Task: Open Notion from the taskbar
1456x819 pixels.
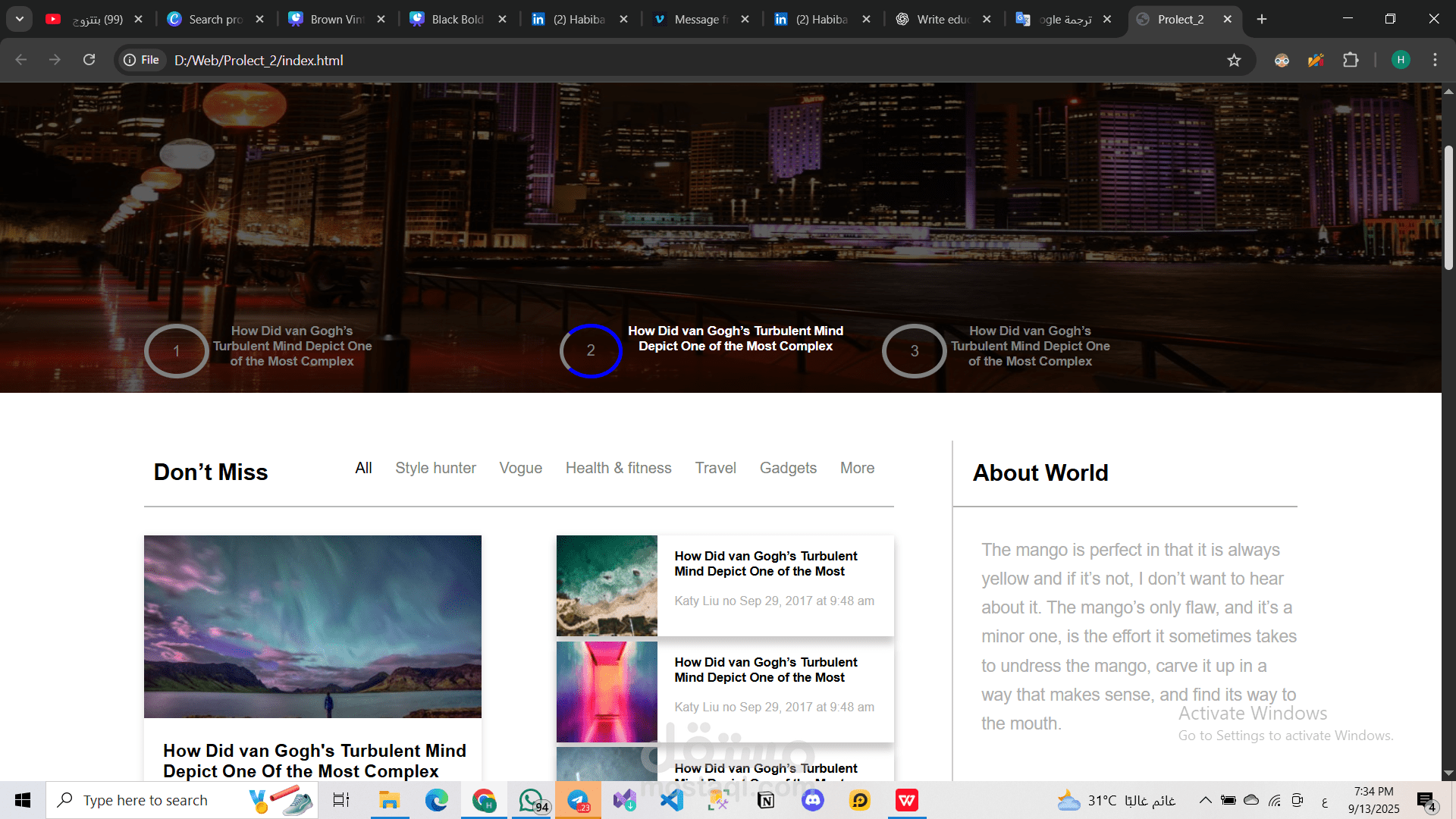Action: point(766,800)
